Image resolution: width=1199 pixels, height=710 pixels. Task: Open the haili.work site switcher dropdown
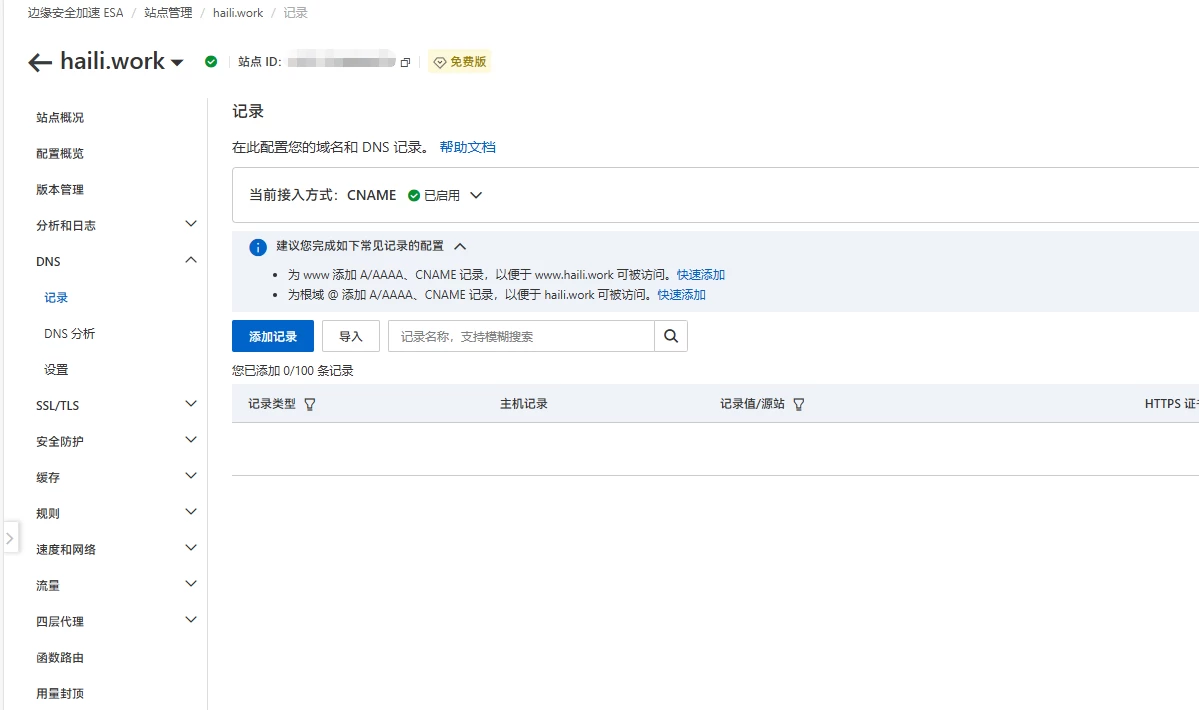coord(177,63)
